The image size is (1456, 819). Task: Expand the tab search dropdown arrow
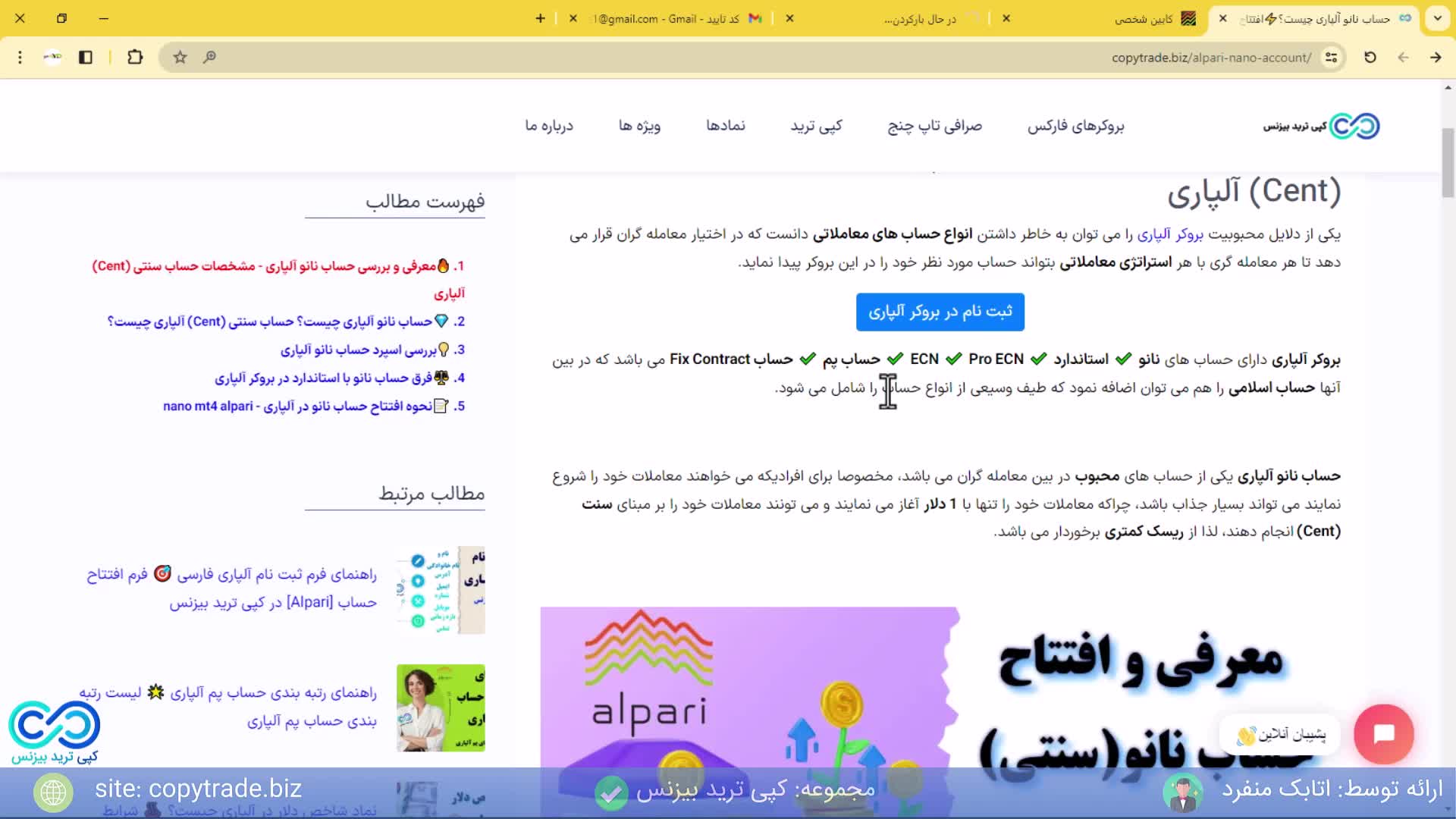click(1437, 18)
